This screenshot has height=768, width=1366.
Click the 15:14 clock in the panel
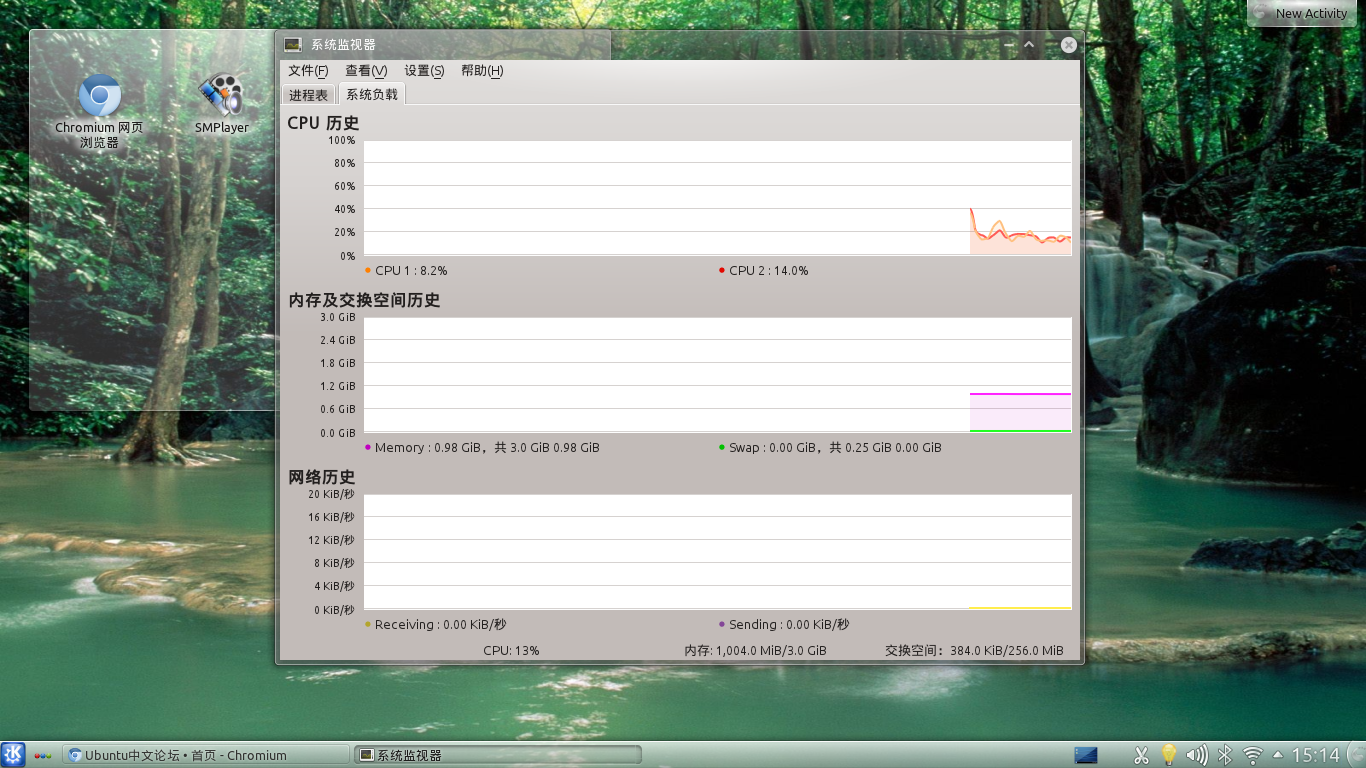point(1316,755)
